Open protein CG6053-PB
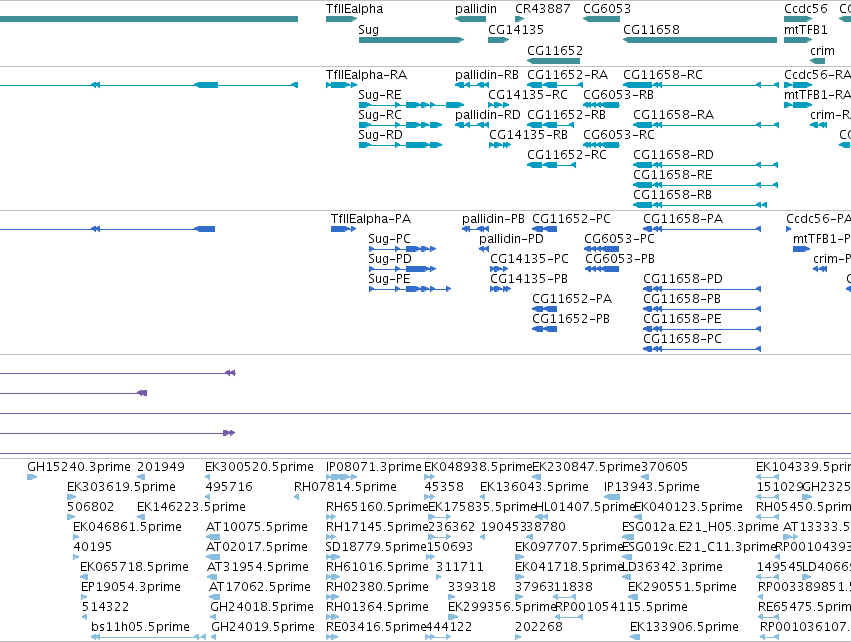This screenshot has height=642, width=851. 620,259
